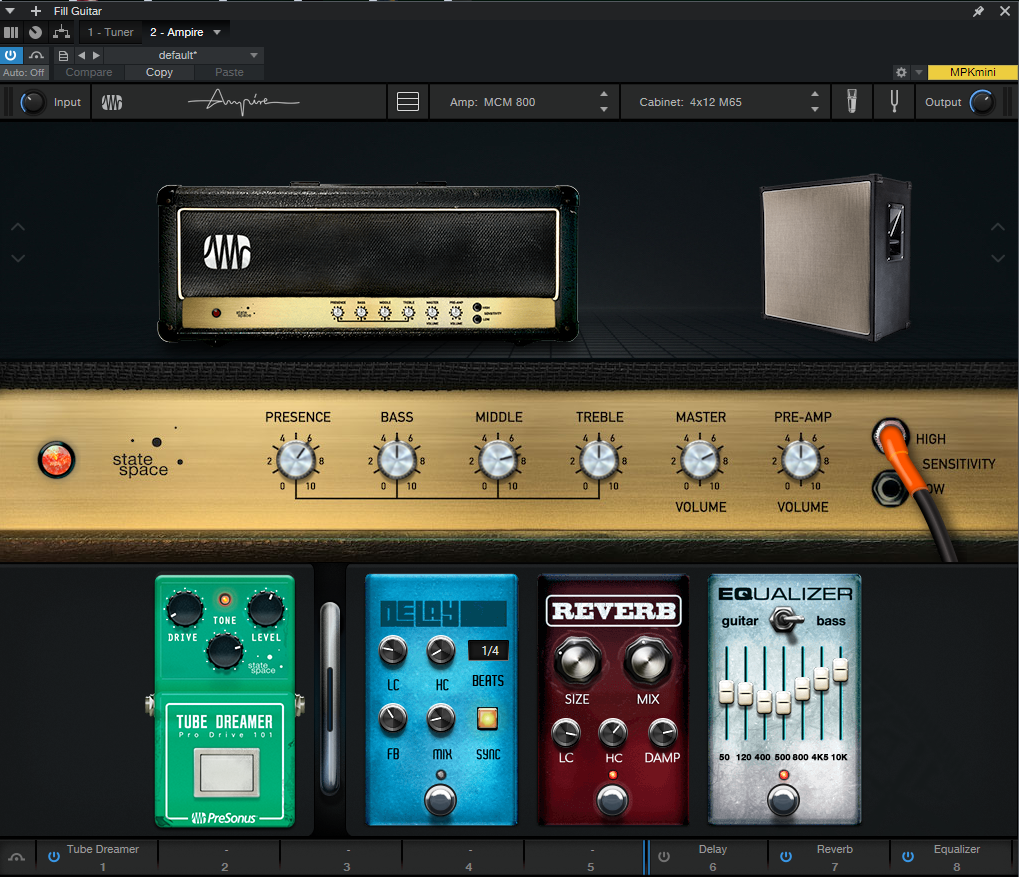Click the automation mode icon beside power

[36, 55]
